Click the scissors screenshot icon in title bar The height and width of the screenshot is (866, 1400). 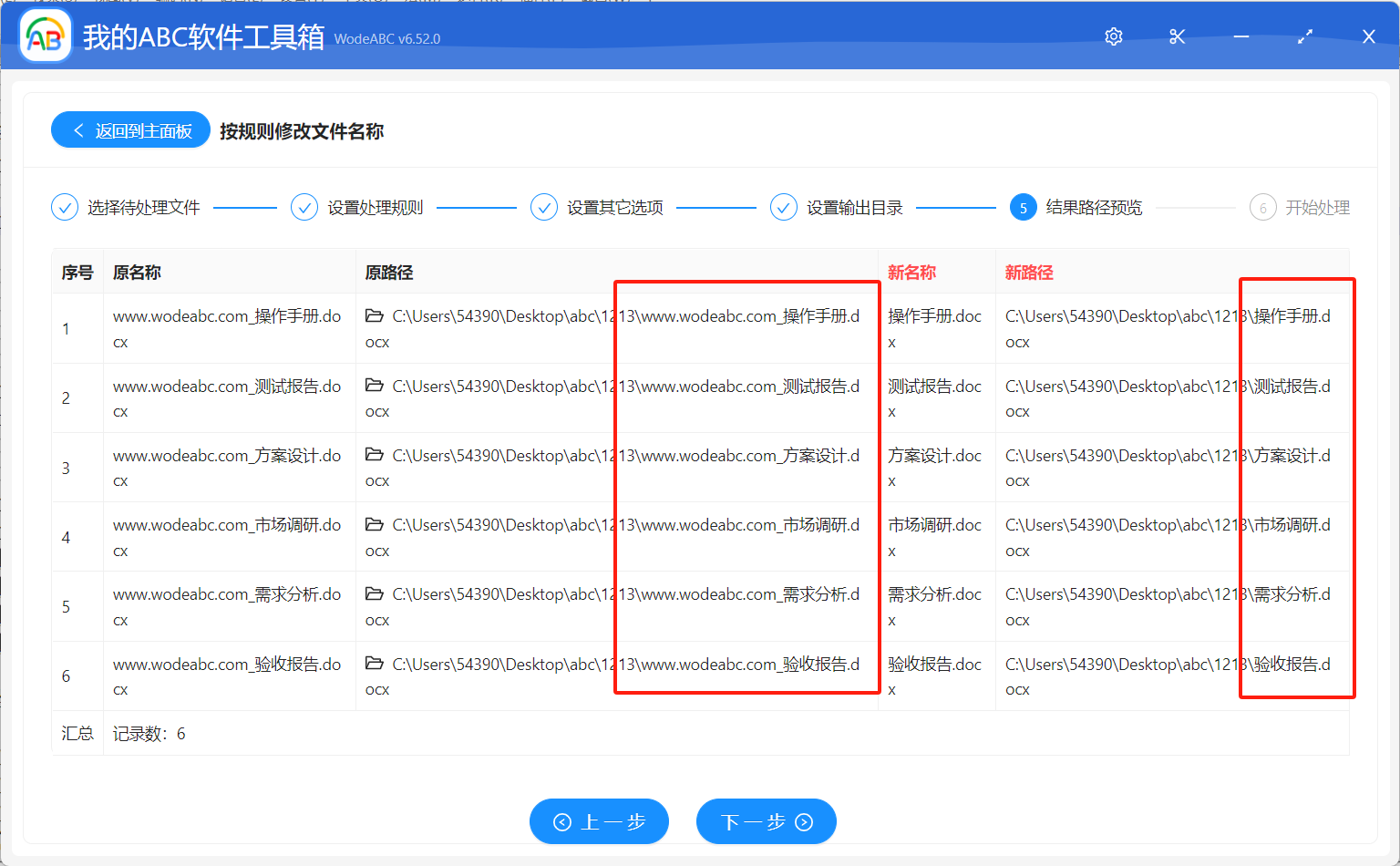pos(1177,36)
